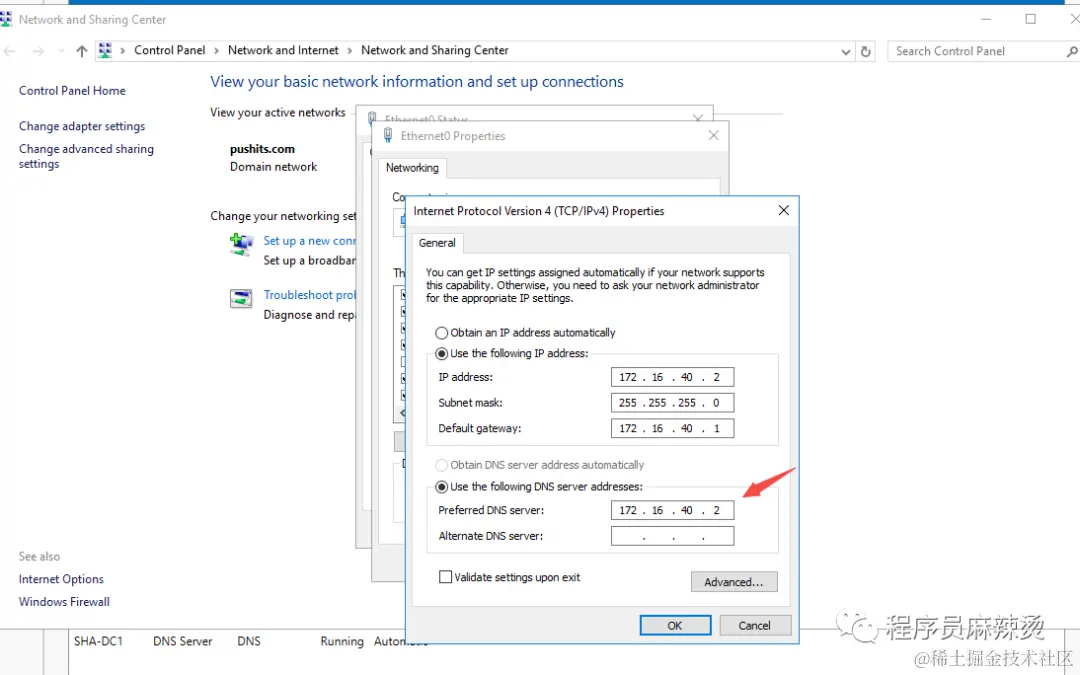Screen dimensions: 1080x675
Task: Select Use the following IP address
Action: coord(512,353)
